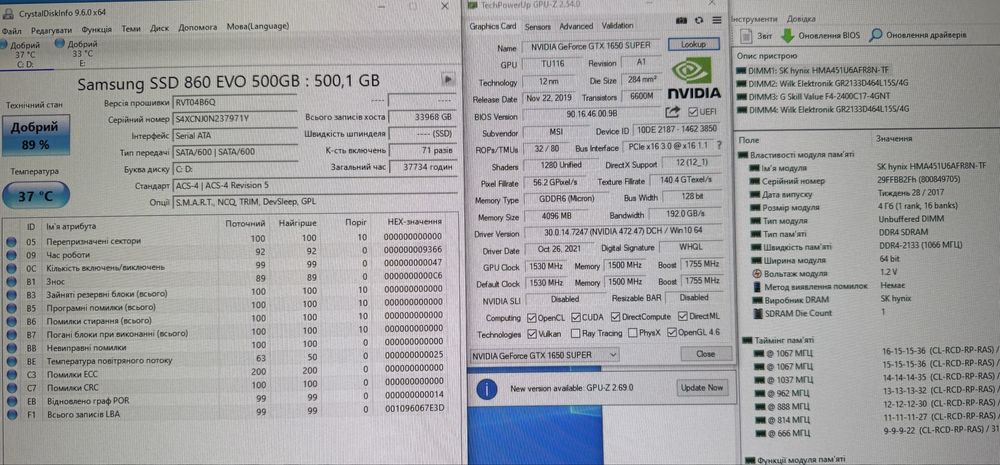Open the Теми menu

(131, 29)
